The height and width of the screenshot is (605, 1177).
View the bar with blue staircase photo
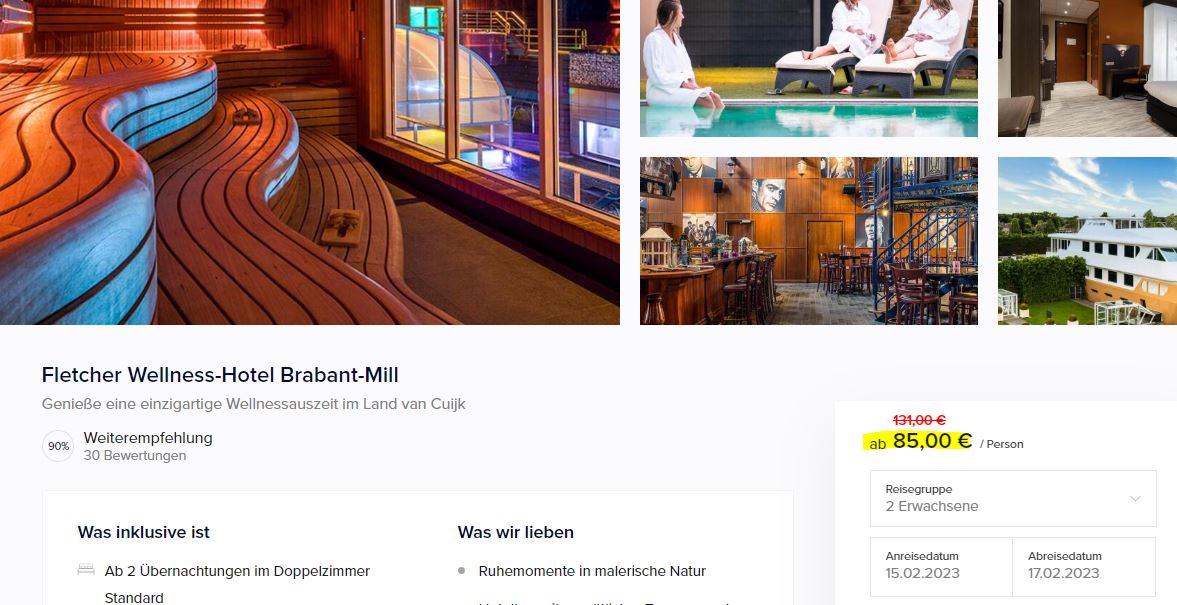(808, 241)
